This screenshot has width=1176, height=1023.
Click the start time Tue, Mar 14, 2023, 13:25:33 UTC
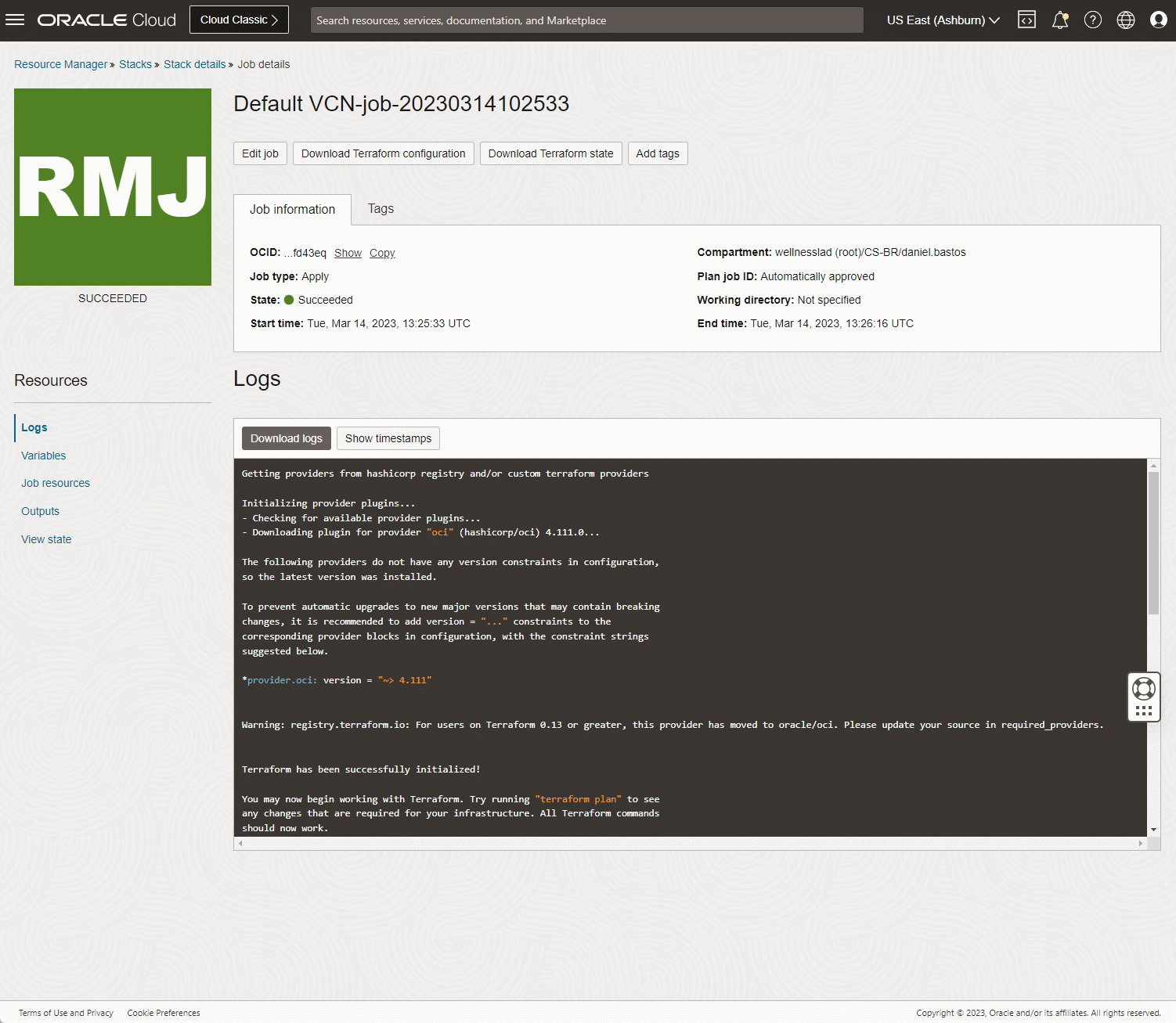(x=389, y=323)
